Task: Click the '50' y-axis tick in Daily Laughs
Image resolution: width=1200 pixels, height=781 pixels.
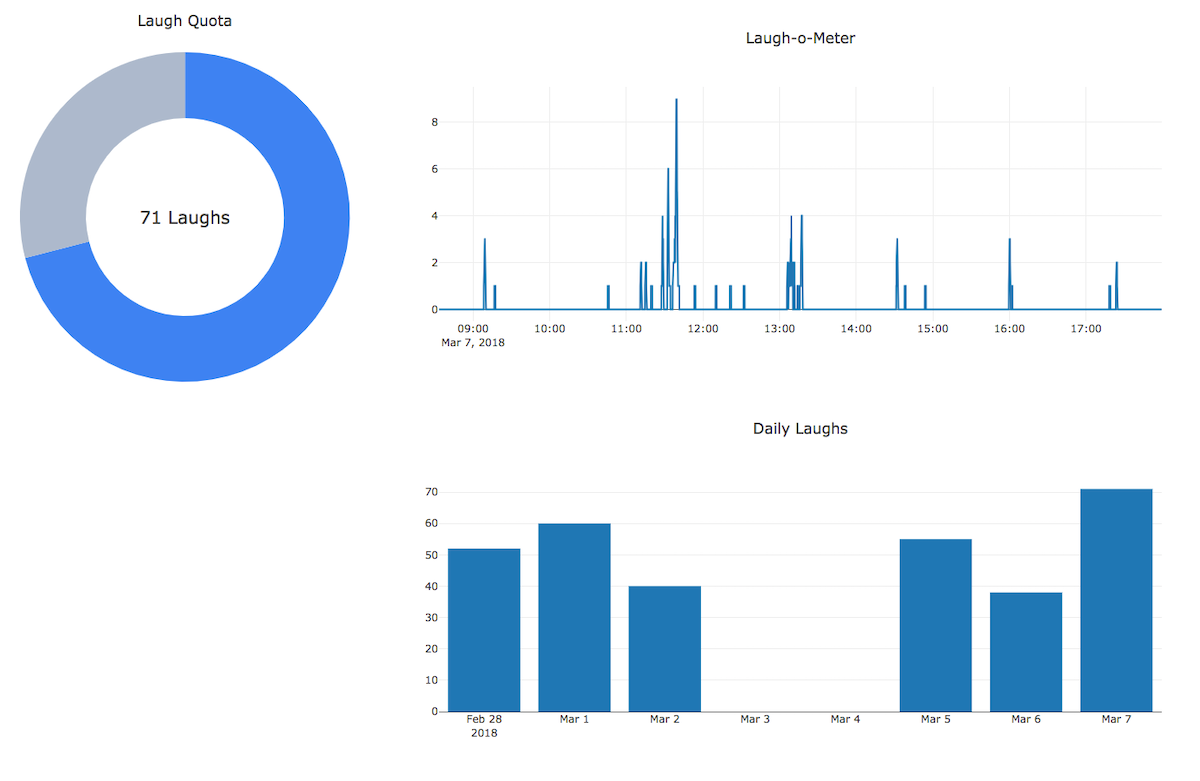Action: (432, 555)
